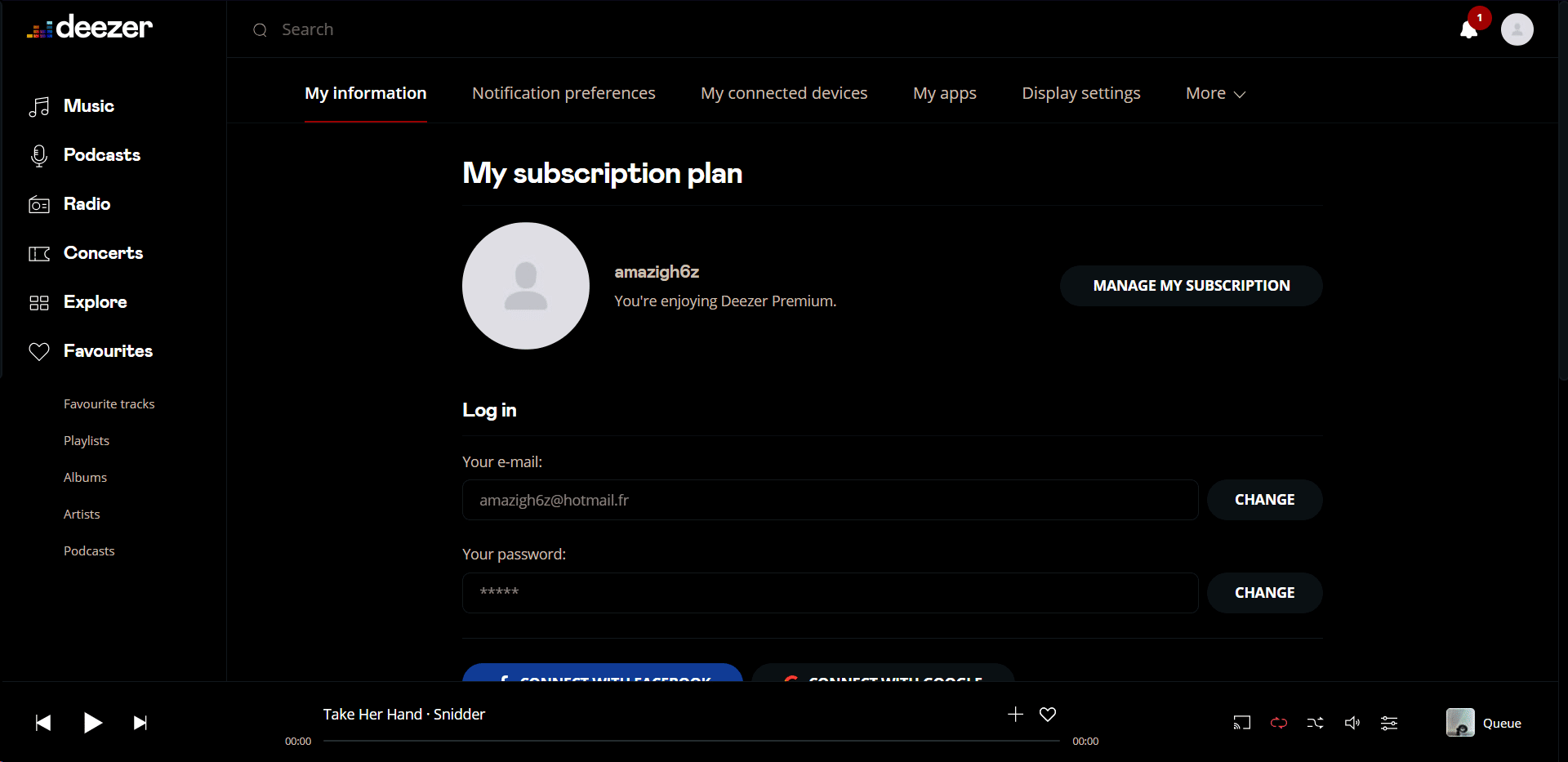
Task: Click the username amazigh6z
Action: pyautogui.click(x=657, y=272)
